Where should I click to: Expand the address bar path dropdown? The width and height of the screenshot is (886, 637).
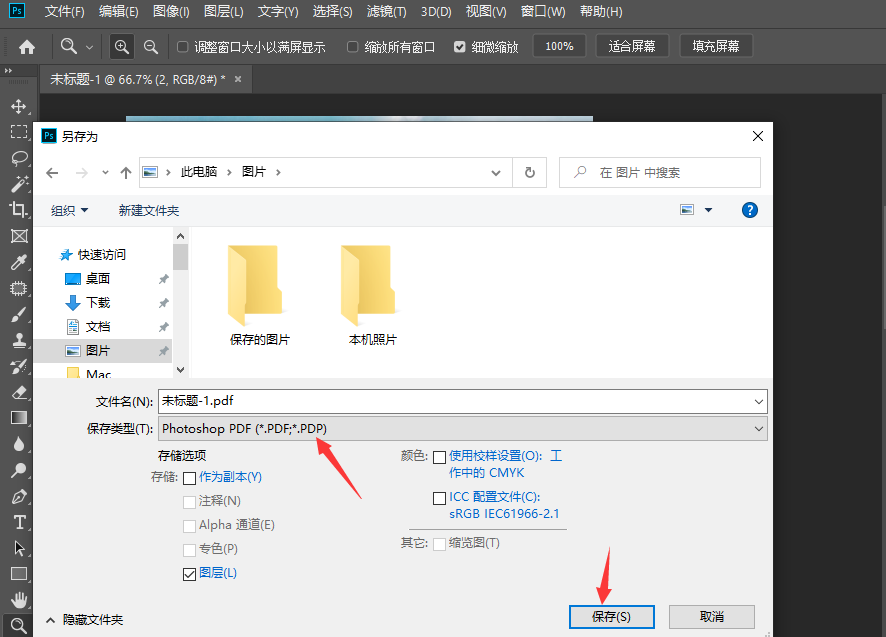496,173
